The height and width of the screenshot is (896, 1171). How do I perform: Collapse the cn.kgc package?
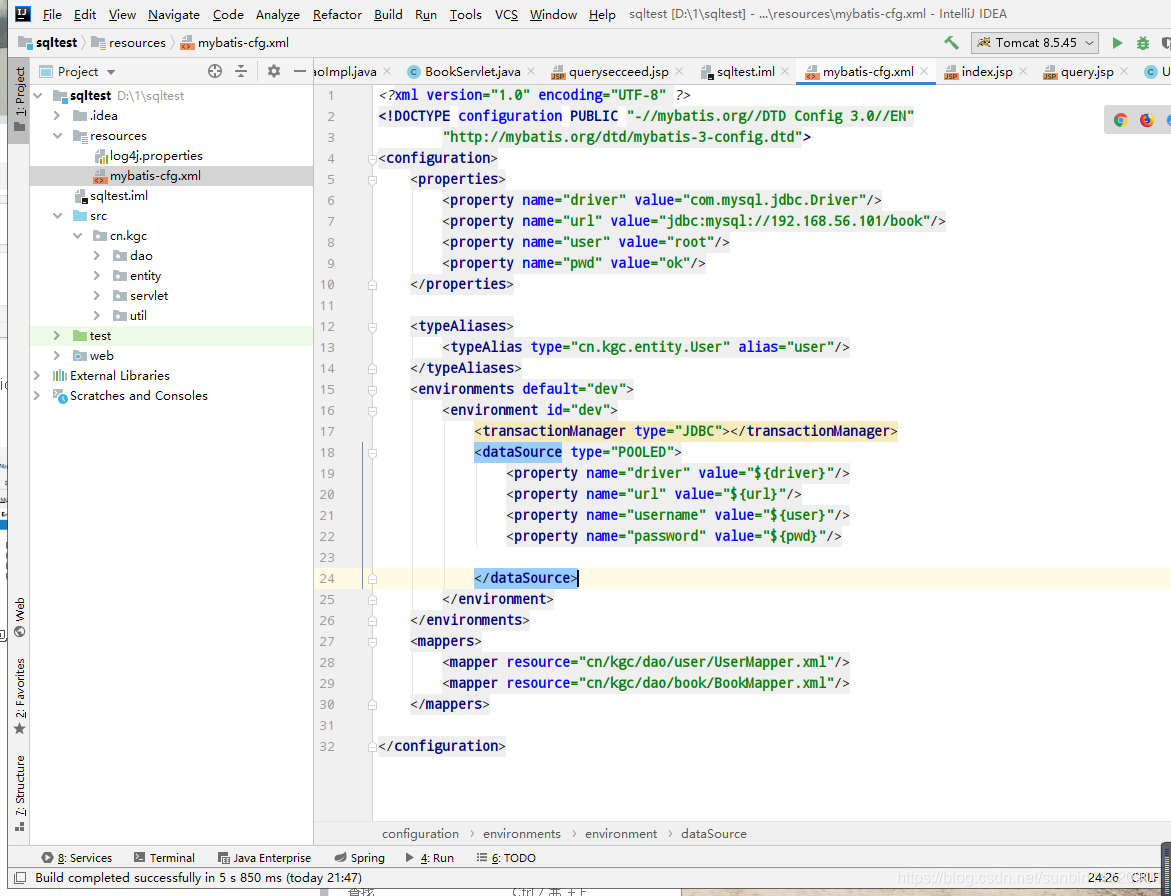click(x=78, y=236)
